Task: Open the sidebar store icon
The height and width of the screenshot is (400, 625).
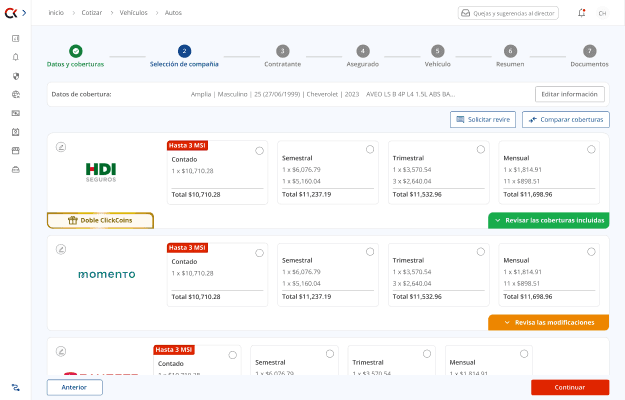Action: pos(16,151)
